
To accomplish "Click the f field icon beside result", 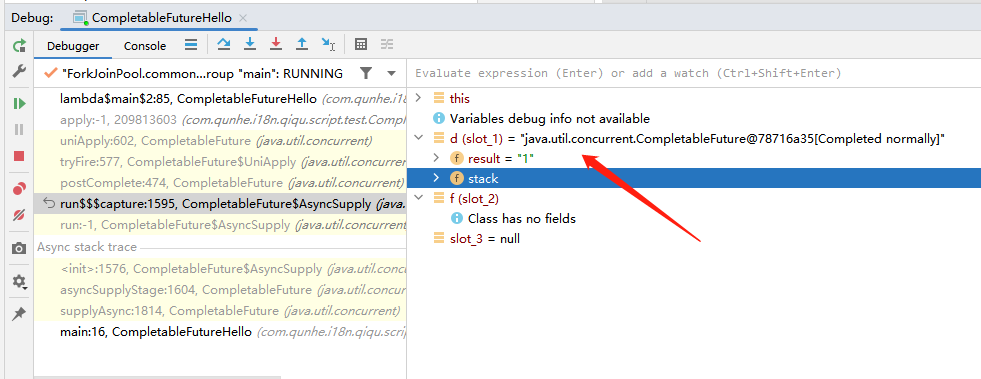I will (457, 159).
